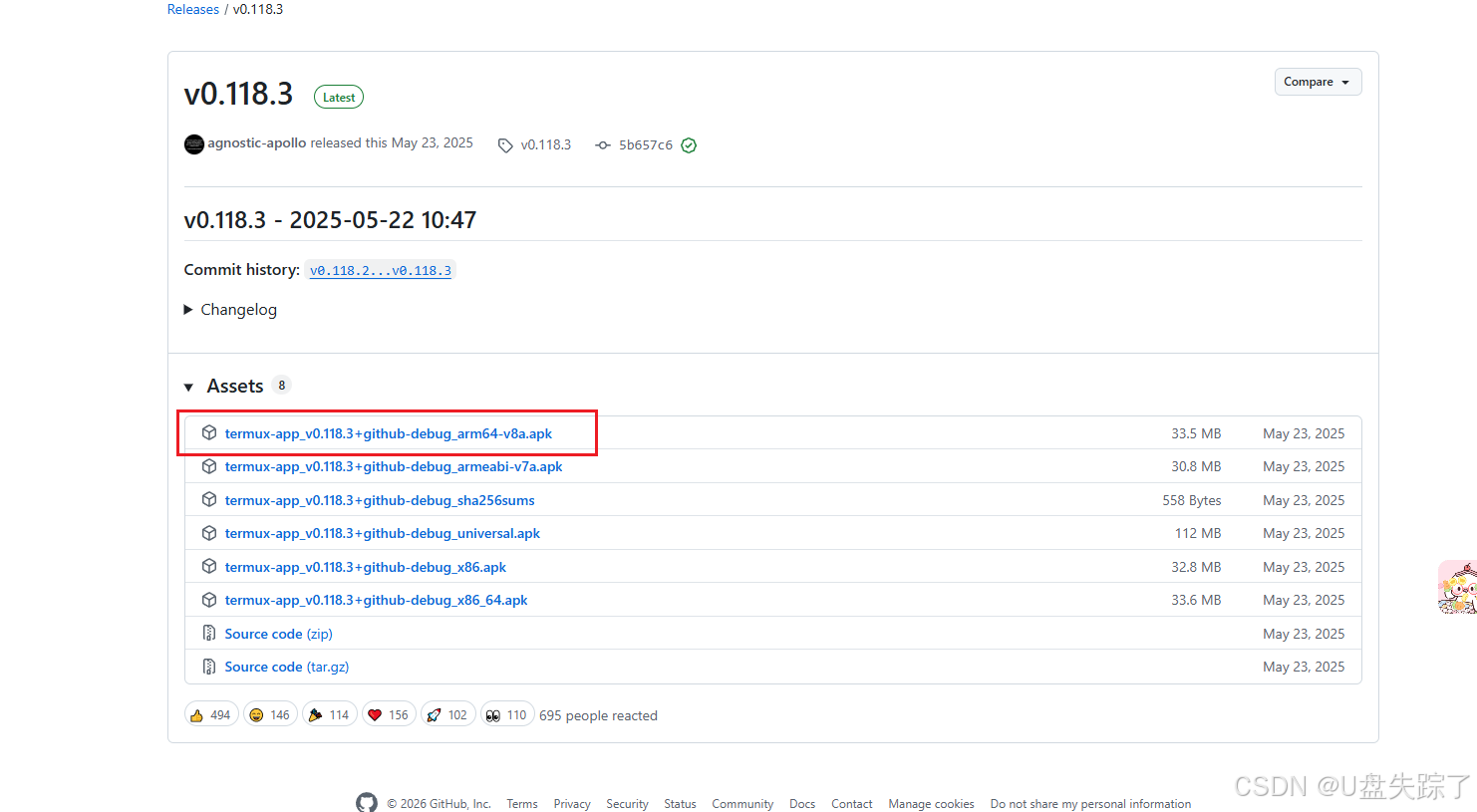Toggle the laugh reaction 146
The image size is (1477, 812).
270,714
